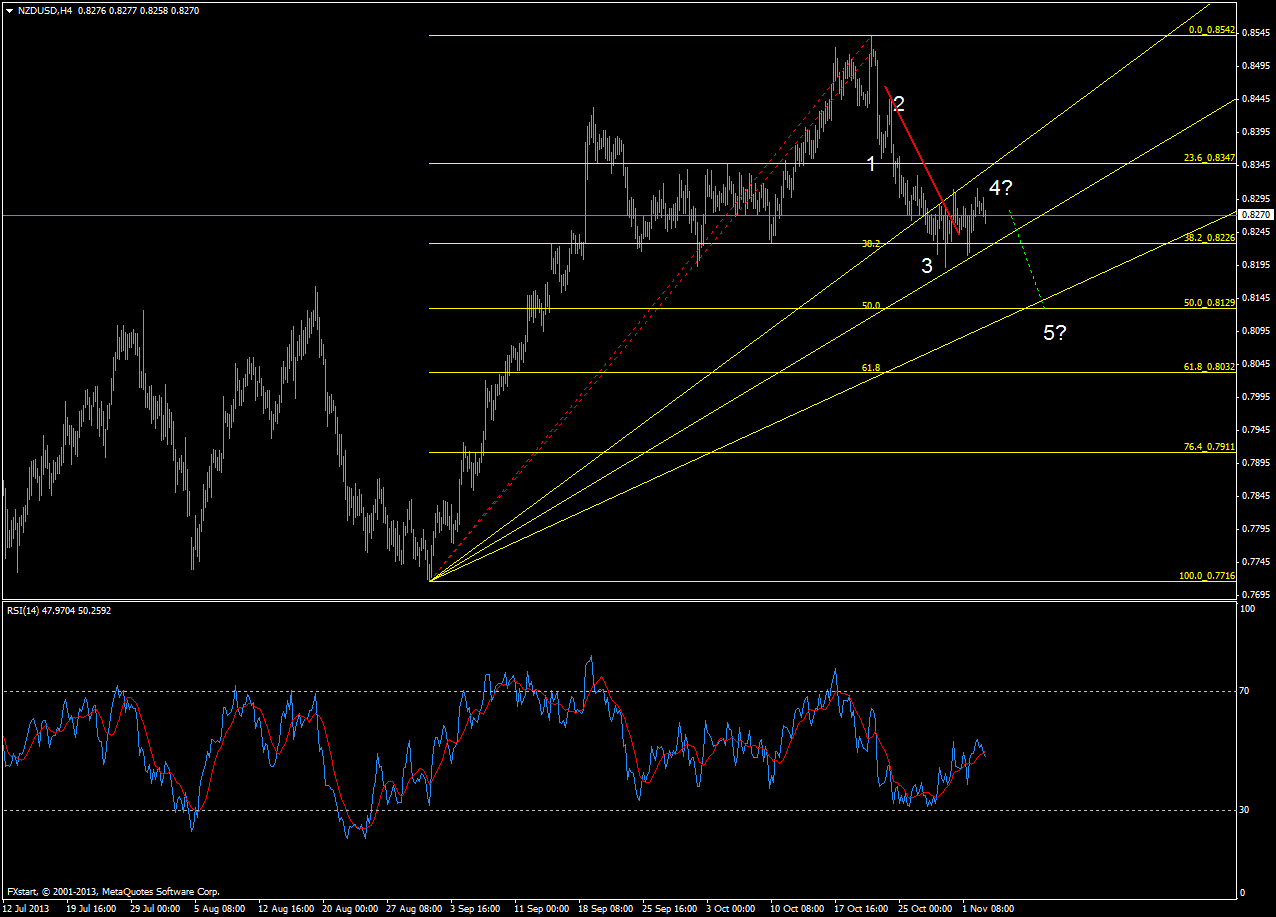This screenshot has width=1276, height=917.
Task: Click the "1 Nov 08:00" date label
Action: 987,908
